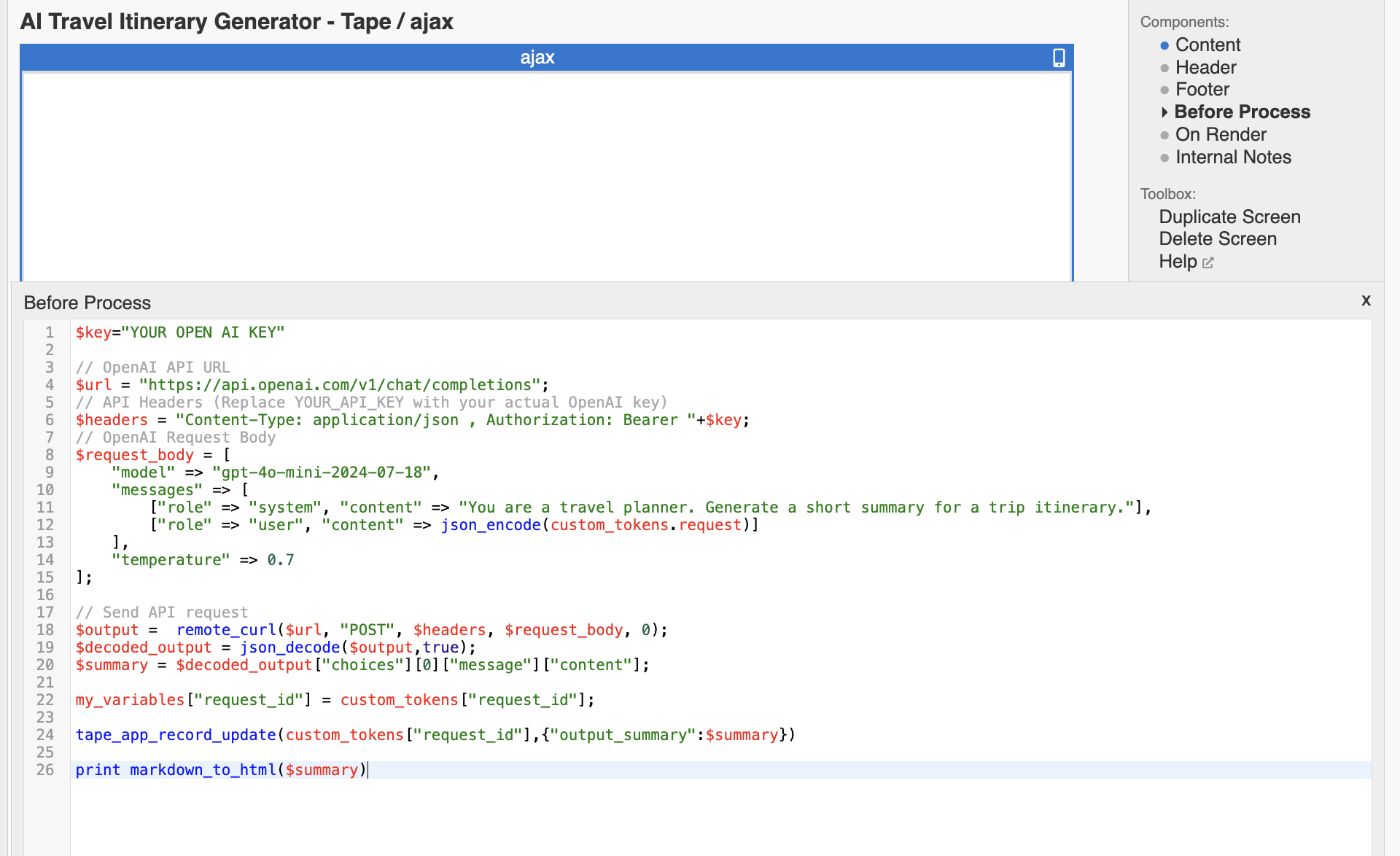Select the Header component
This screenshot has width=1400, height=856.
pyautogui.click(x=1205, y=68)
